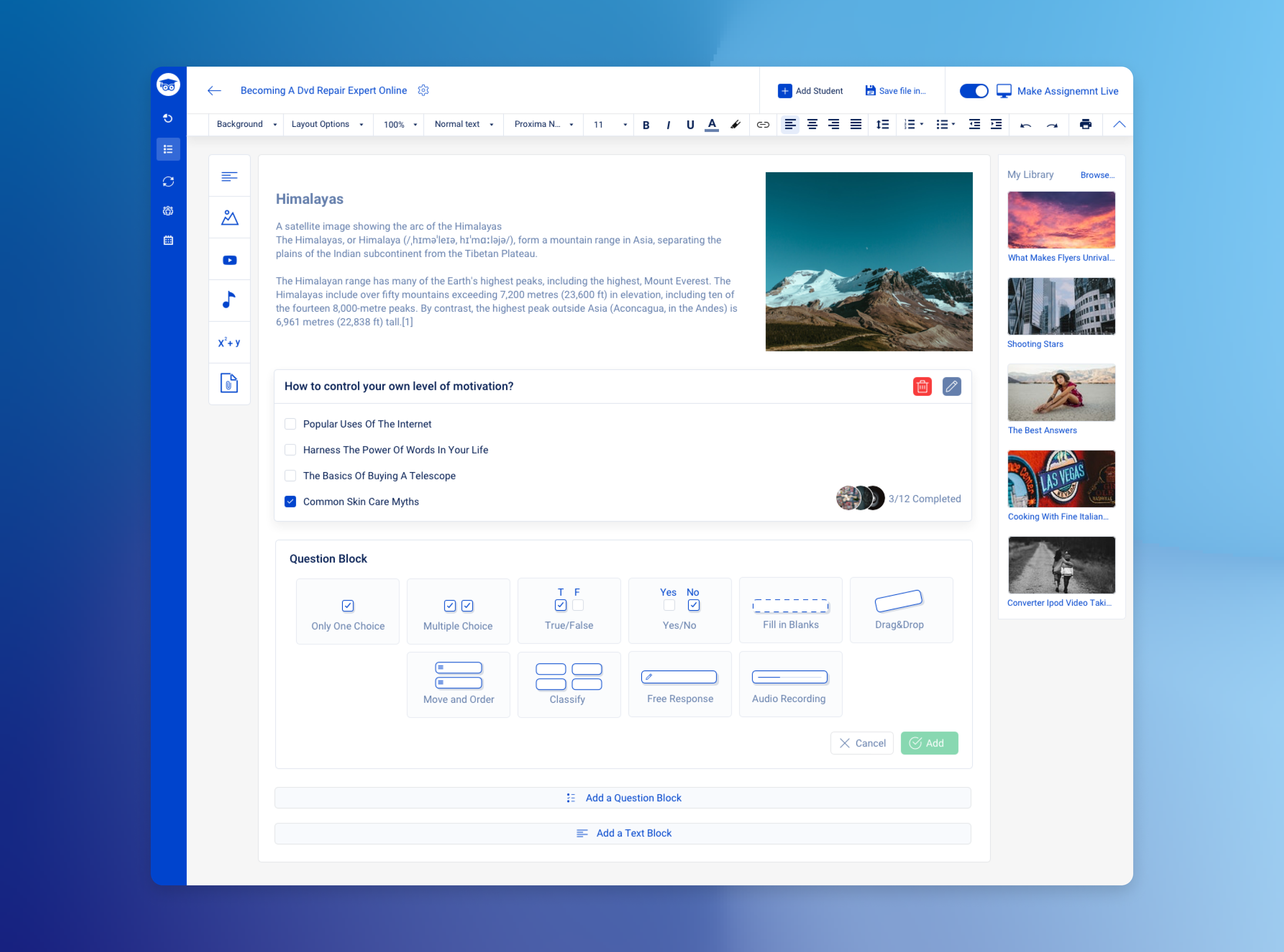Open the text color picker

[x=712, y=125]
